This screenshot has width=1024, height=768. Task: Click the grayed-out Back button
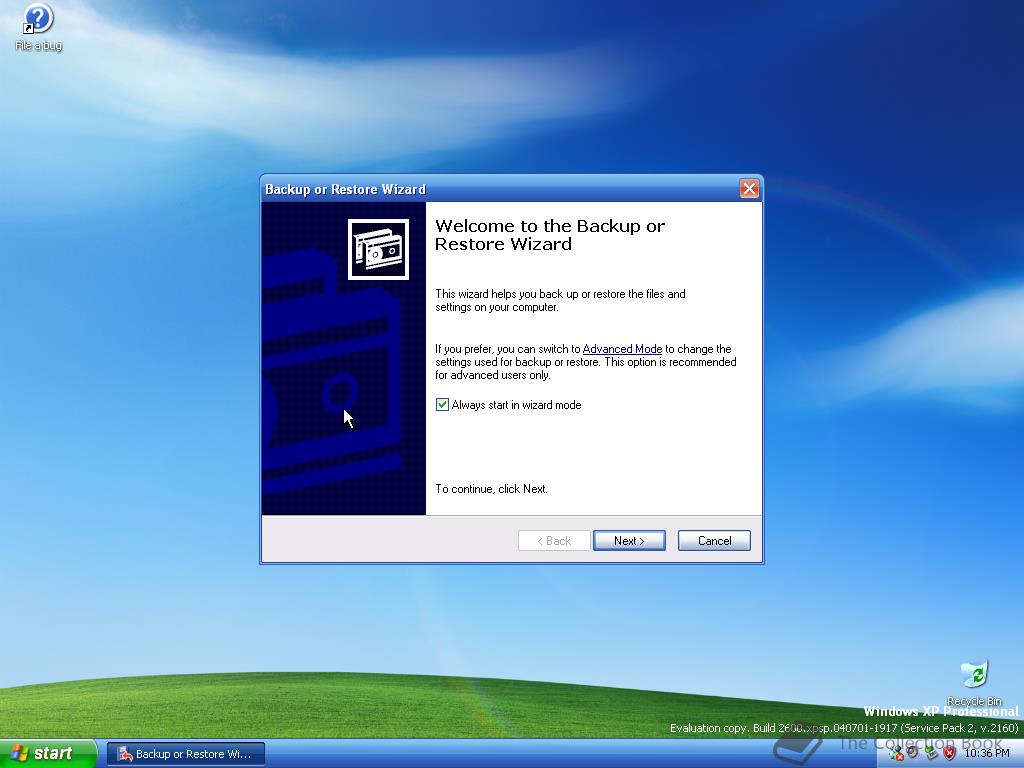tap(554, 541)
